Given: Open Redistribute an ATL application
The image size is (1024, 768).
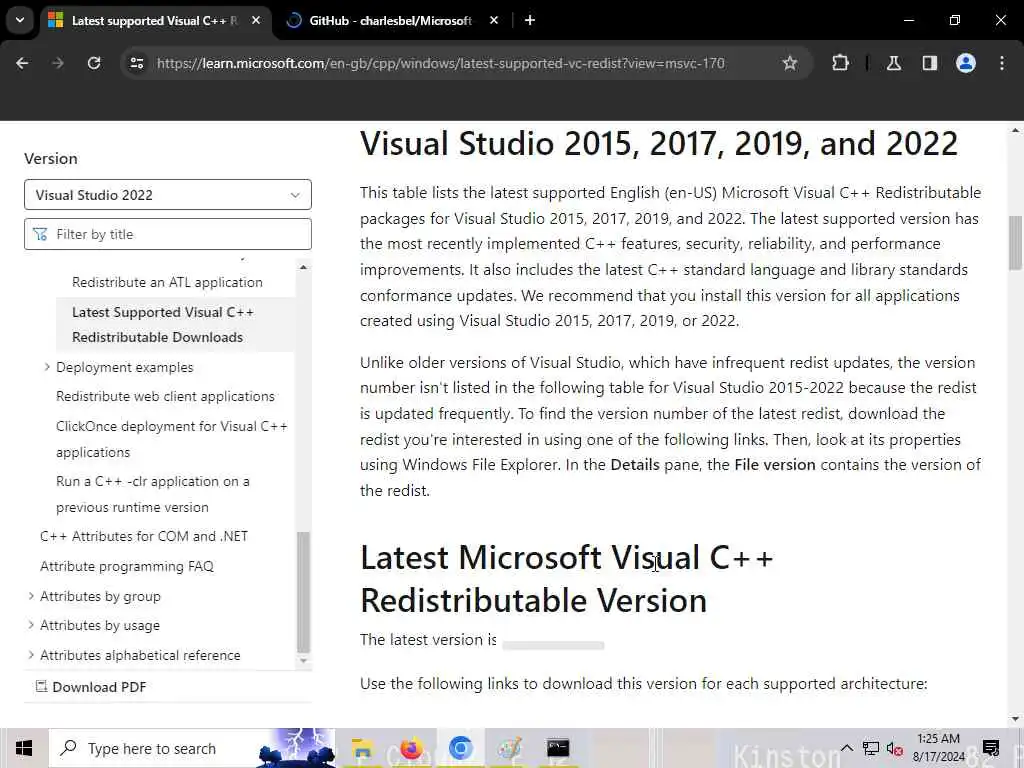Looking at the screenshot, I should [x=167, y=282].
